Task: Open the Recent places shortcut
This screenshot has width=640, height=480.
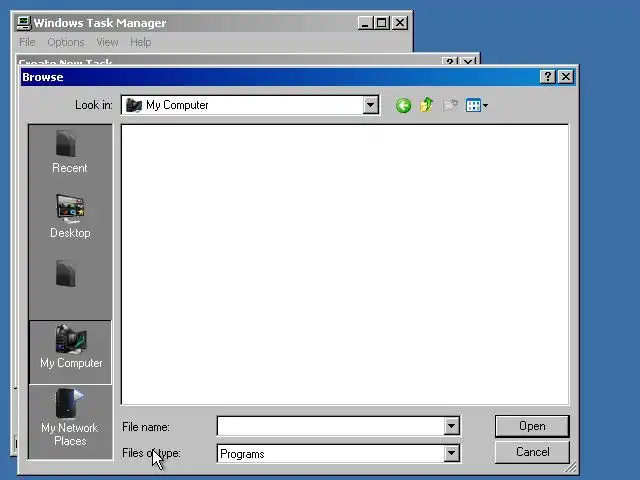Action: [70, 152]
